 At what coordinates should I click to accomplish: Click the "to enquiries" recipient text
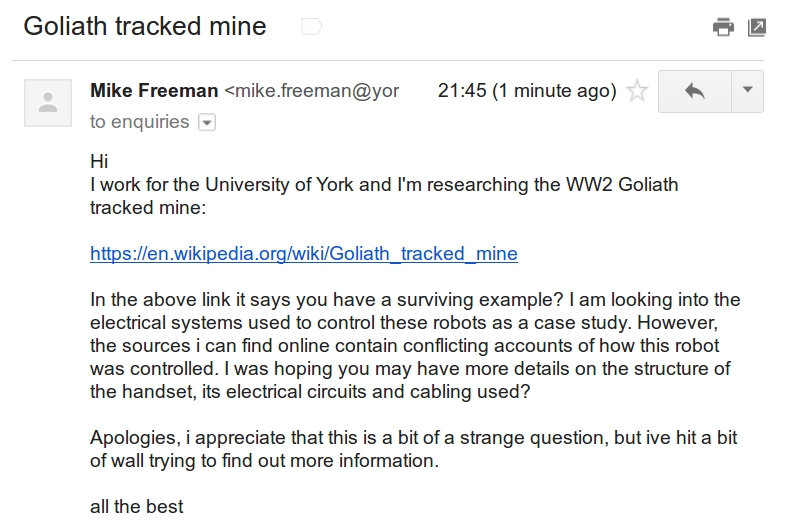click(x=139, y=122)
